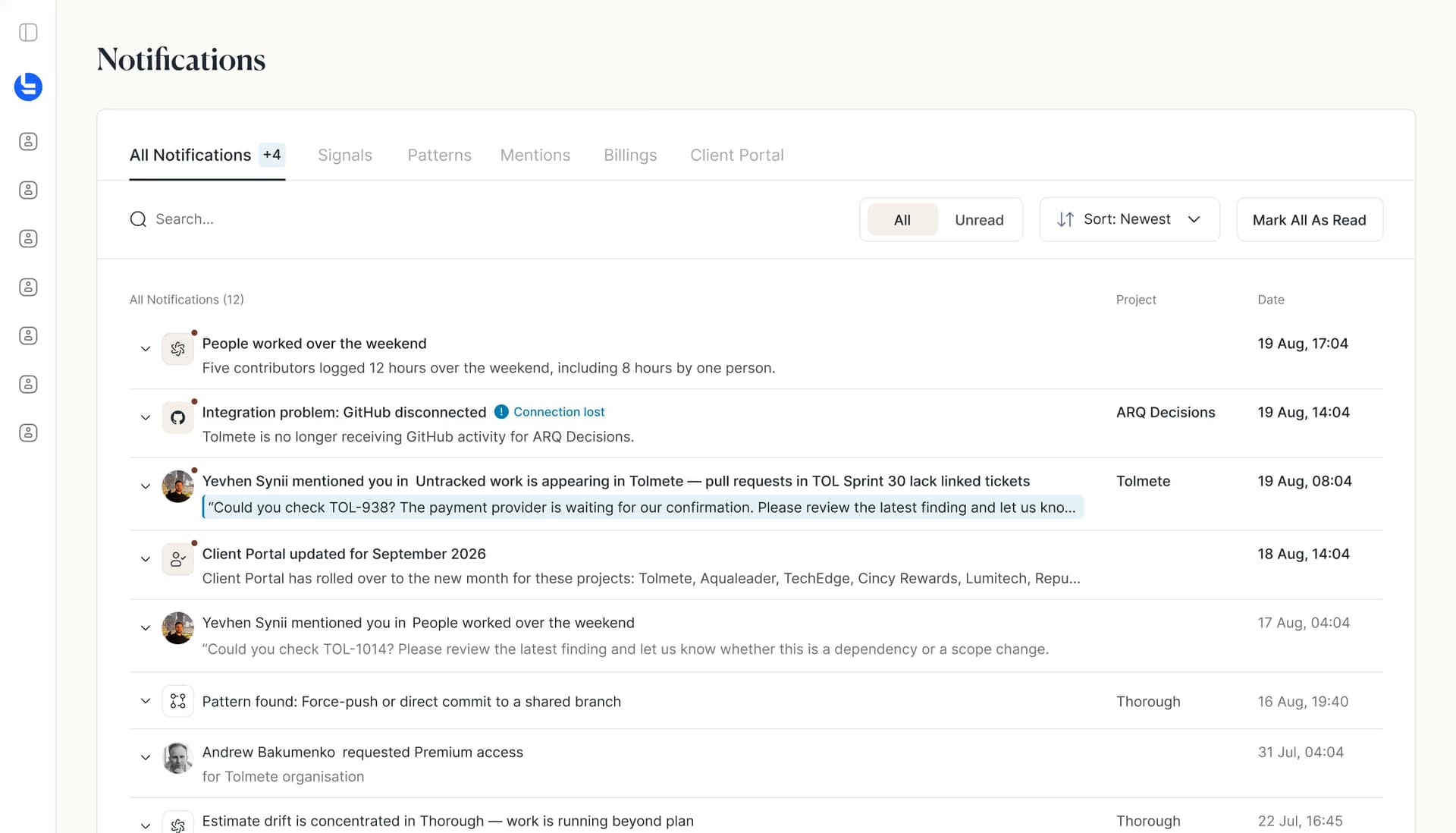Open the Sort: Newest dropdown
This screenshot has width=1456, height=833.
click(x=1129, y=219)
